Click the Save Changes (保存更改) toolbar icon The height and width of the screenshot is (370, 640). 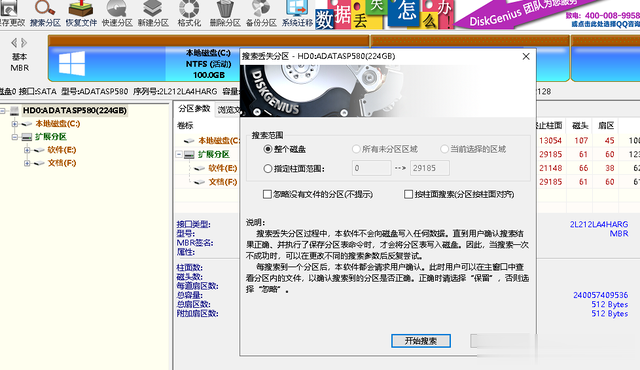tap(9, 9)
